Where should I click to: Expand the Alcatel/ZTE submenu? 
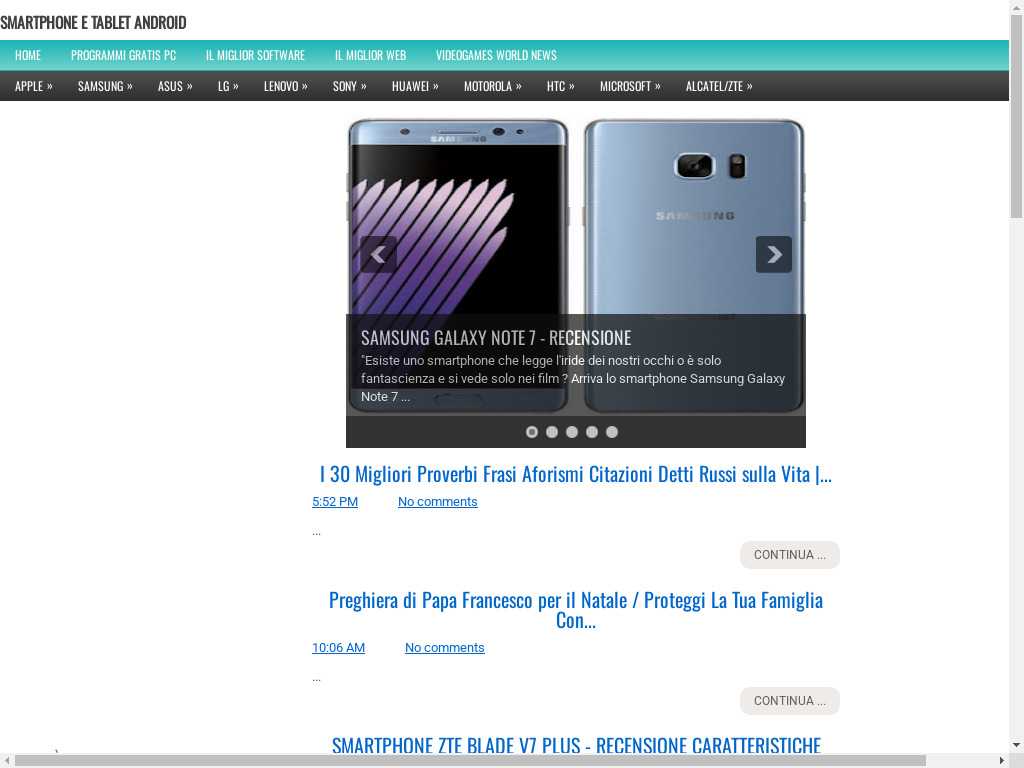(719, 86)
